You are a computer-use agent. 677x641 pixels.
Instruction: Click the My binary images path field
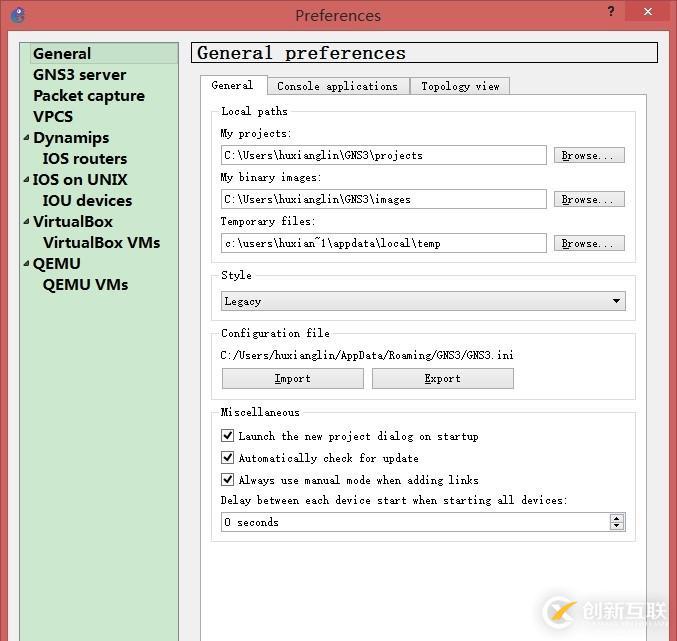(x=383, y=199)
